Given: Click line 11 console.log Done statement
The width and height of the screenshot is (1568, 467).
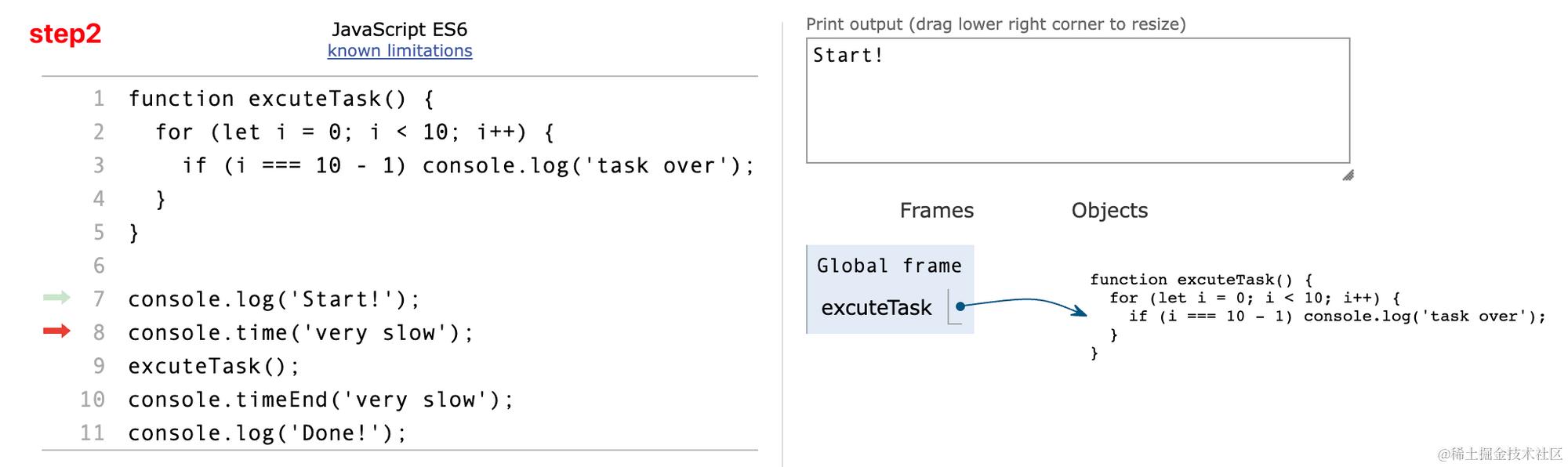Looking at the screenshot, I should pyautogui.click(x=268, y=432).
